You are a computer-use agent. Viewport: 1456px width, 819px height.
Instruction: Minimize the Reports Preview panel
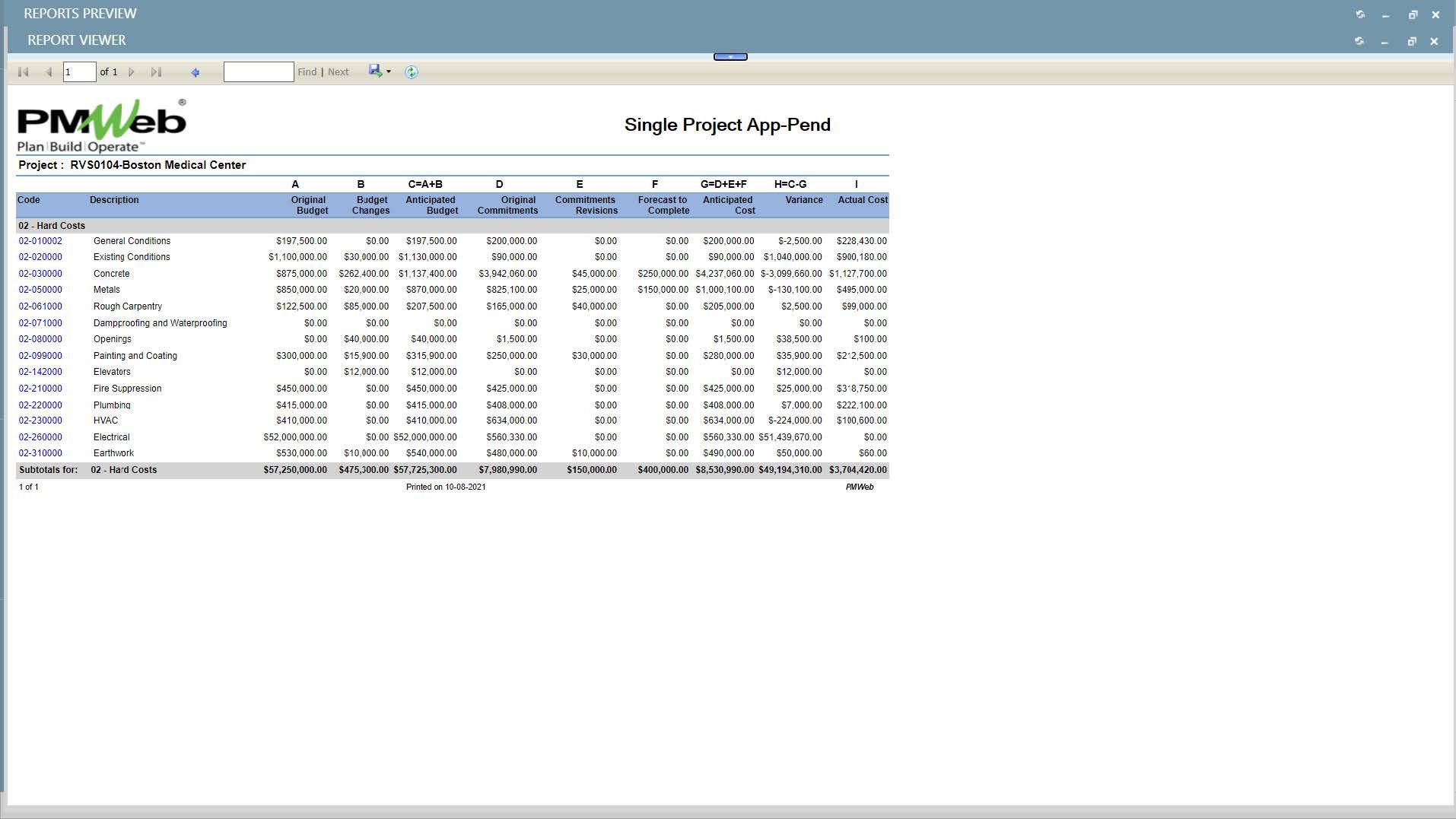pyautogui.click(x=1386, y=15)
